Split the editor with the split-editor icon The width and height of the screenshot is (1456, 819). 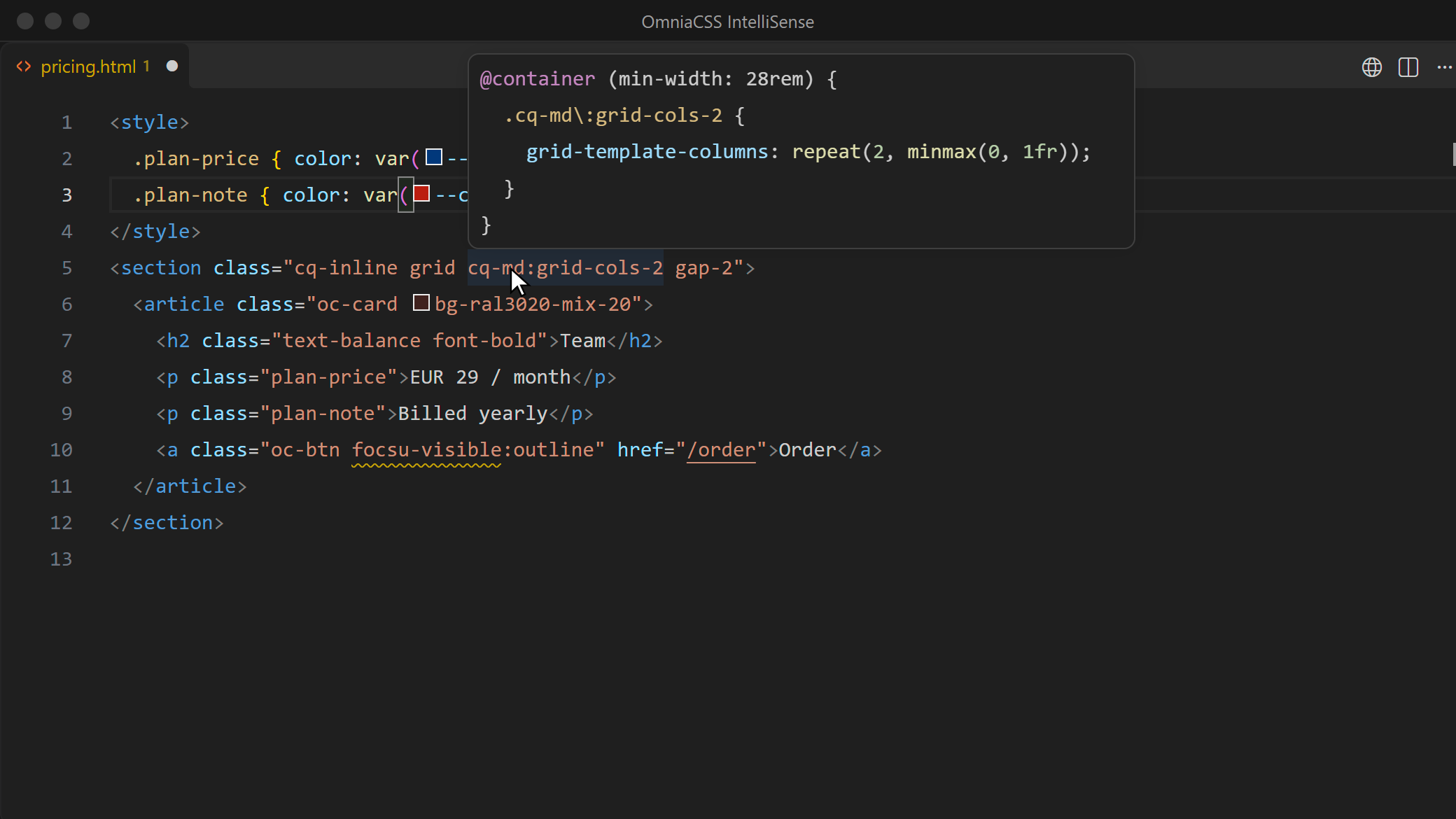(1408, 67)
